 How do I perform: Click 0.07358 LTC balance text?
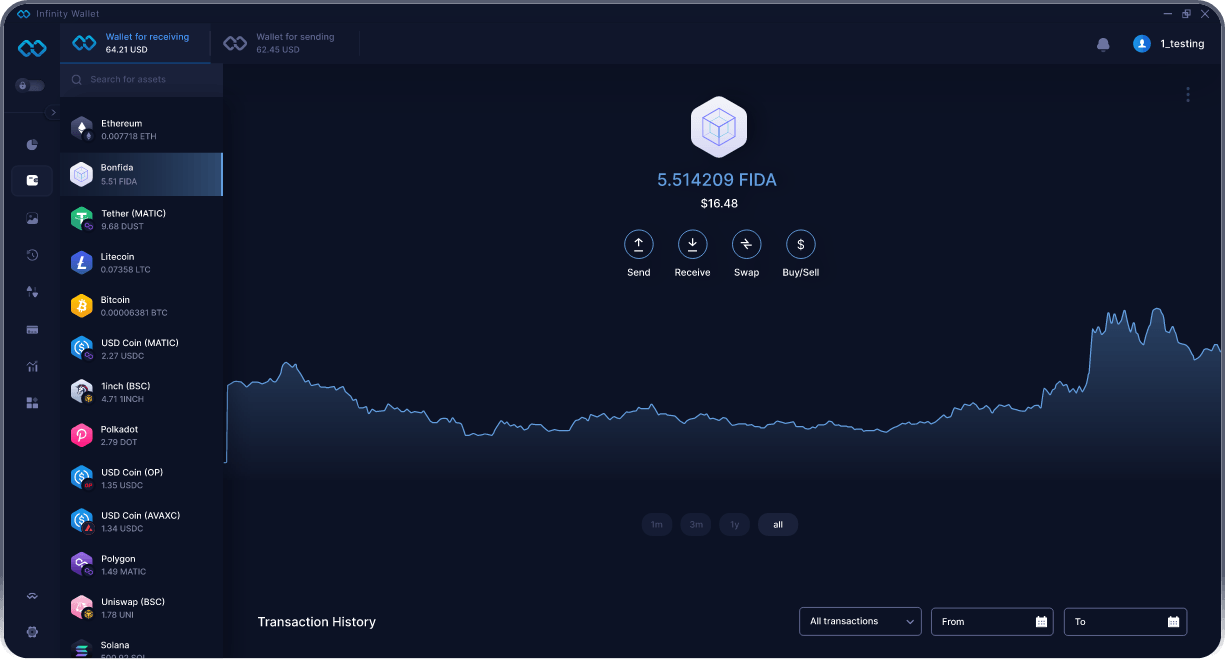pos(126,270)
